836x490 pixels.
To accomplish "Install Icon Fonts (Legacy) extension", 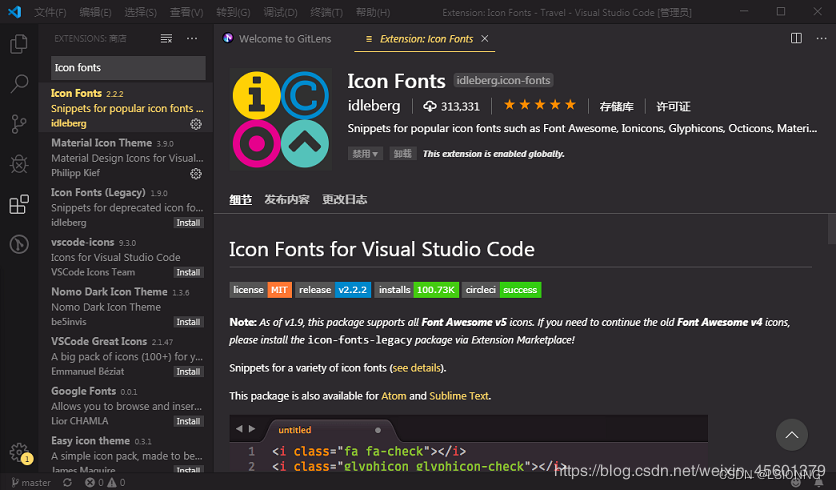I will [x=188, y=223].
